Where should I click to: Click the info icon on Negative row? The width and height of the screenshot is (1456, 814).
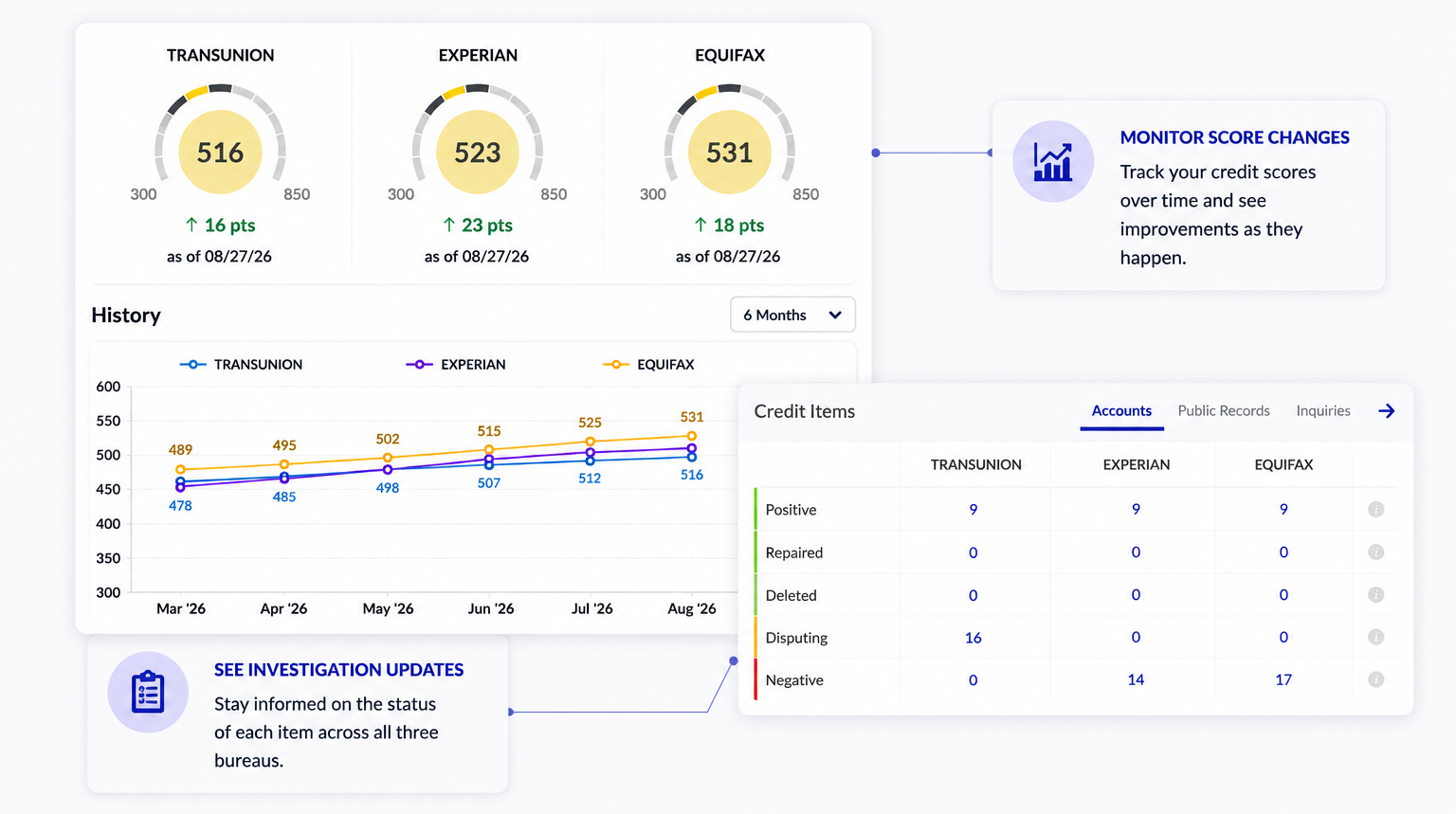[x=1376, y=679]
